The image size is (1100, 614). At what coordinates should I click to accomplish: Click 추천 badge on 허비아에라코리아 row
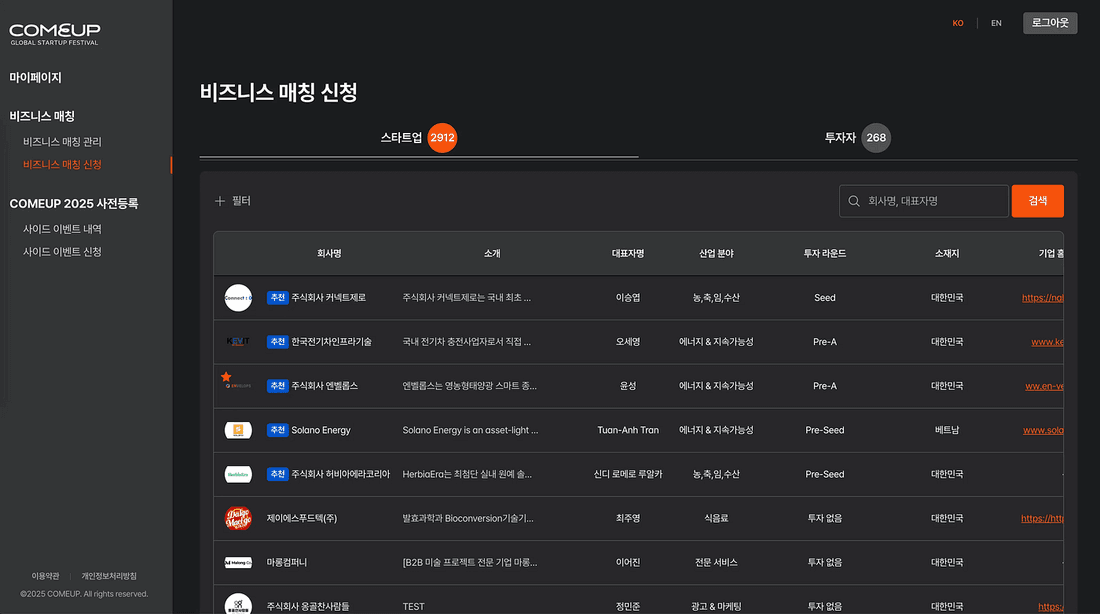tap(277, 474)
